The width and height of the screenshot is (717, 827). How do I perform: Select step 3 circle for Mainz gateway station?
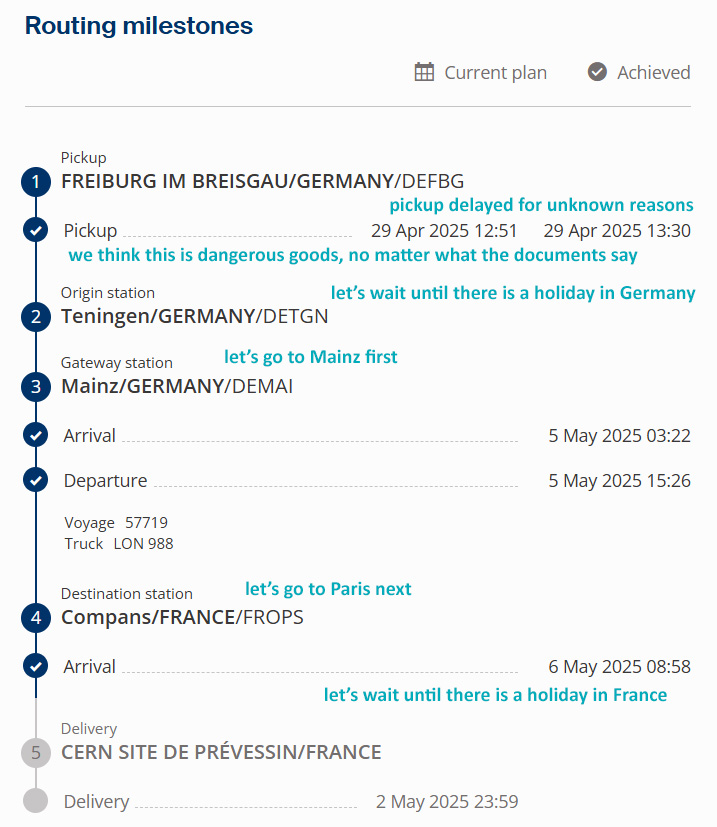click(x=36, y=387)
